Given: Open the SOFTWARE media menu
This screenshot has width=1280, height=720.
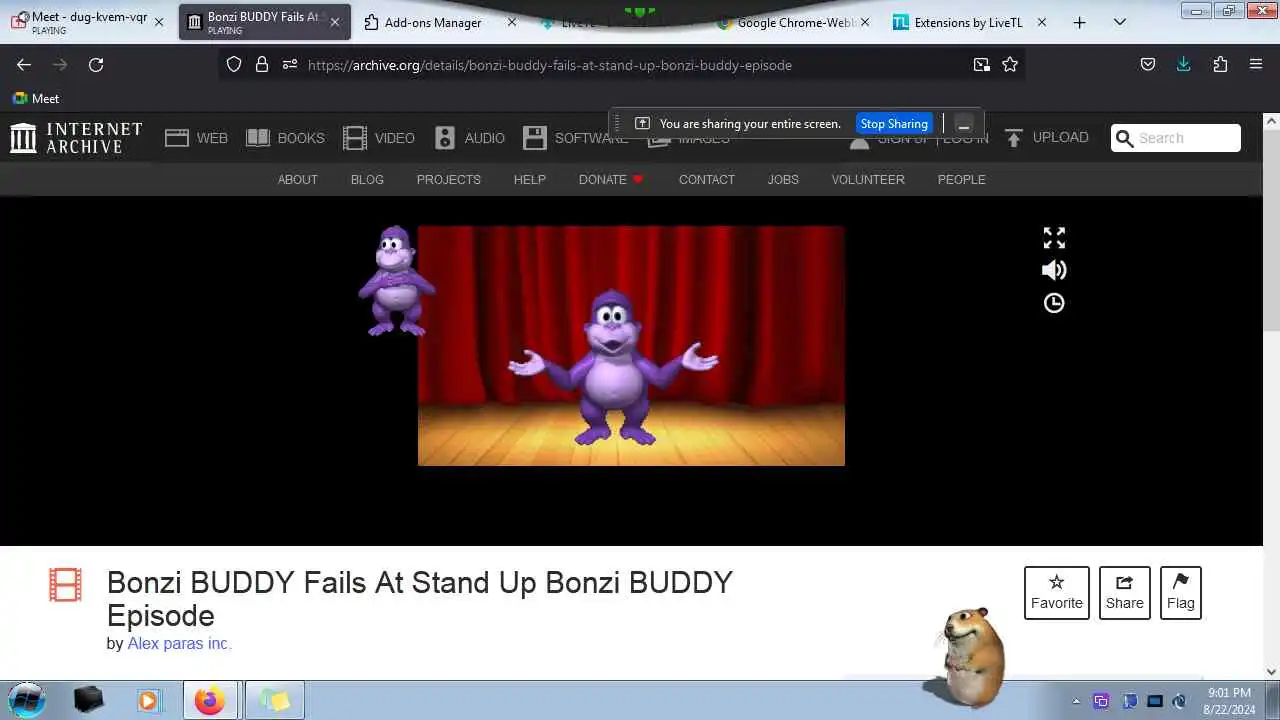Looking at the screenshot, I should [x=575, y=138].
